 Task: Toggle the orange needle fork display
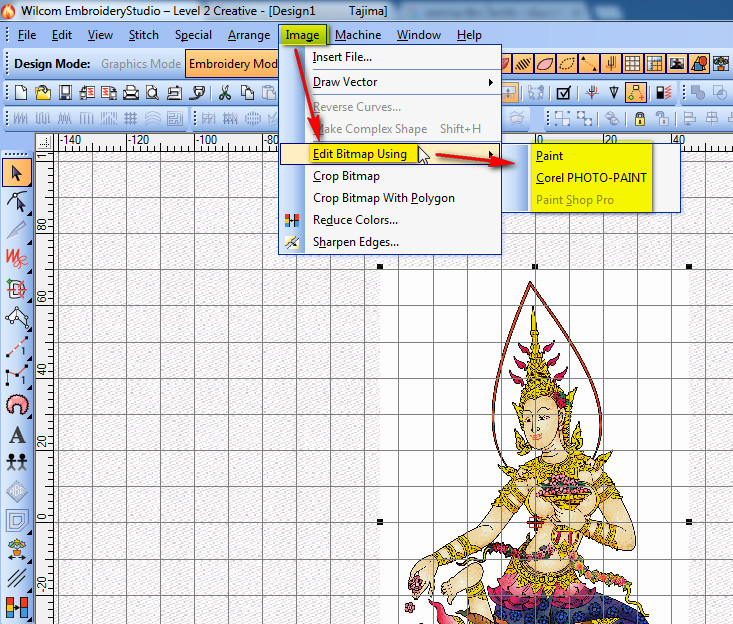point(611,64)
